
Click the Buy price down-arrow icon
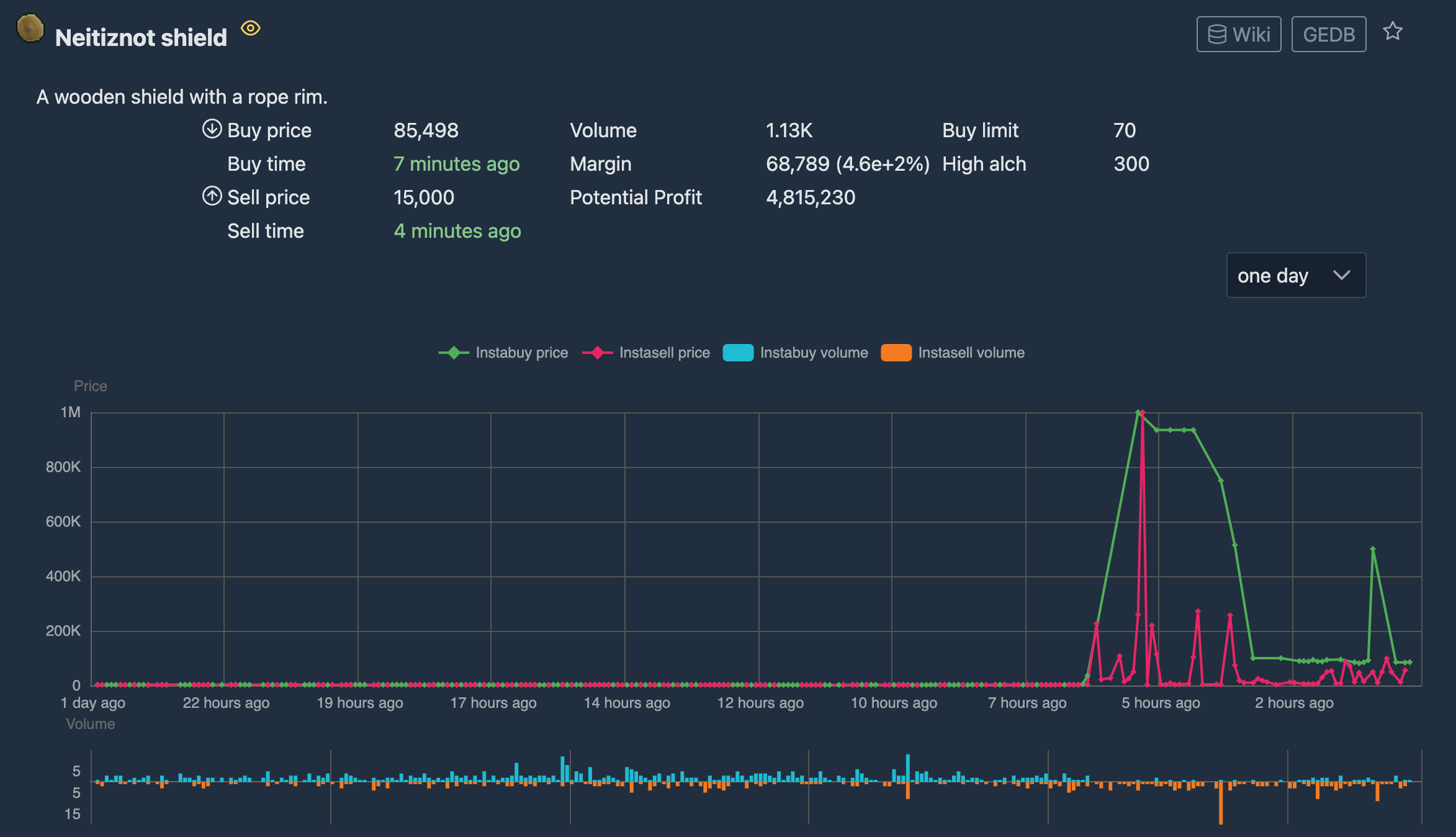(212, 129)
